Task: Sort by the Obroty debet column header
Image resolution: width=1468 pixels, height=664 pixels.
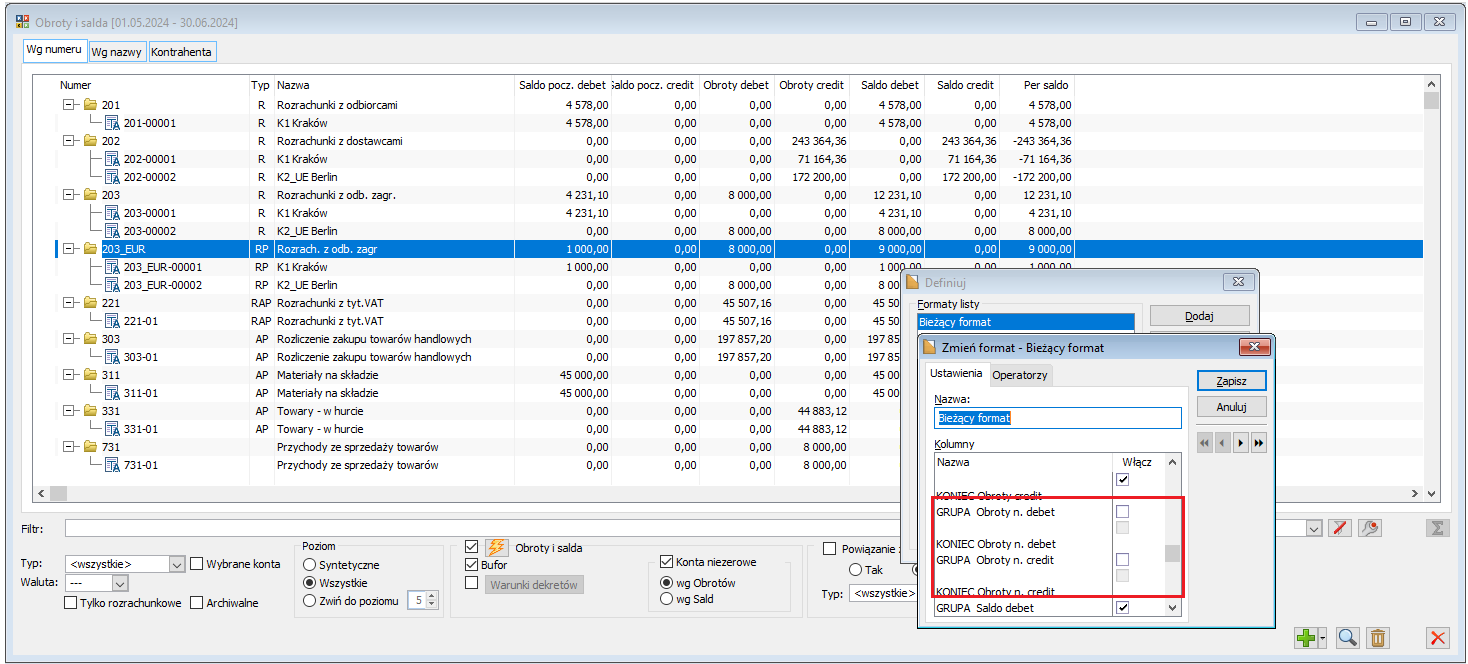Action: [x=737, y=85]
